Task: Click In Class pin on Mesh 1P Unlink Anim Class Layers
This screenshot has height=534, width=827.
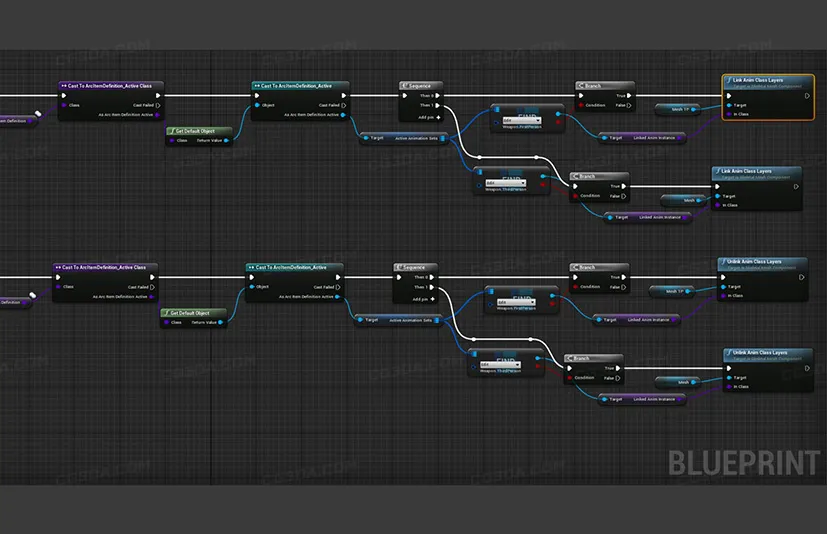Action: click(724, 295)
